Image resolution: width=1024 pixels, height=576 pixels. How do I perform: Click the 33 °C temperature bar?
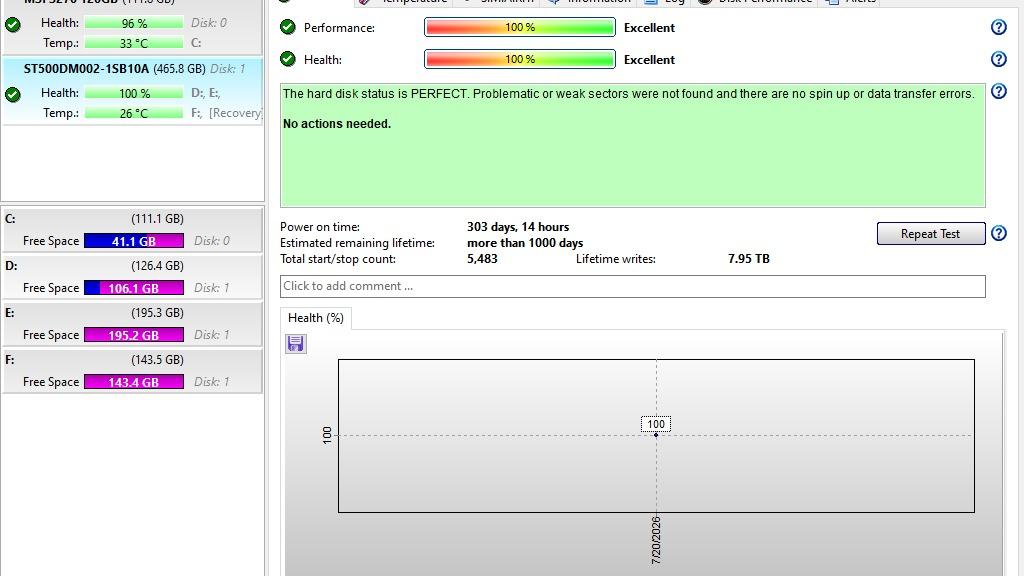pyautogui.click(x=134, y=44)
